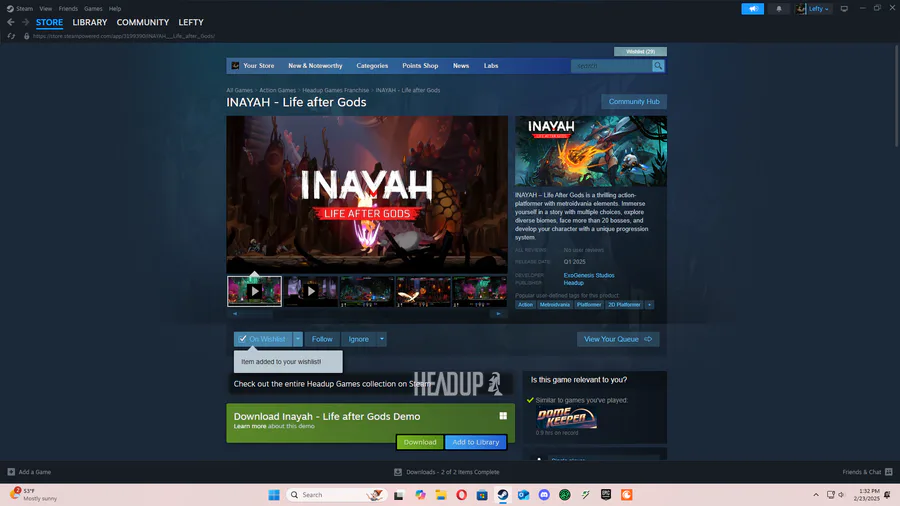Open the Headup publisher link
Image resolution: width=900 pixels, height=506 pixels.
(x=573, y=283)
